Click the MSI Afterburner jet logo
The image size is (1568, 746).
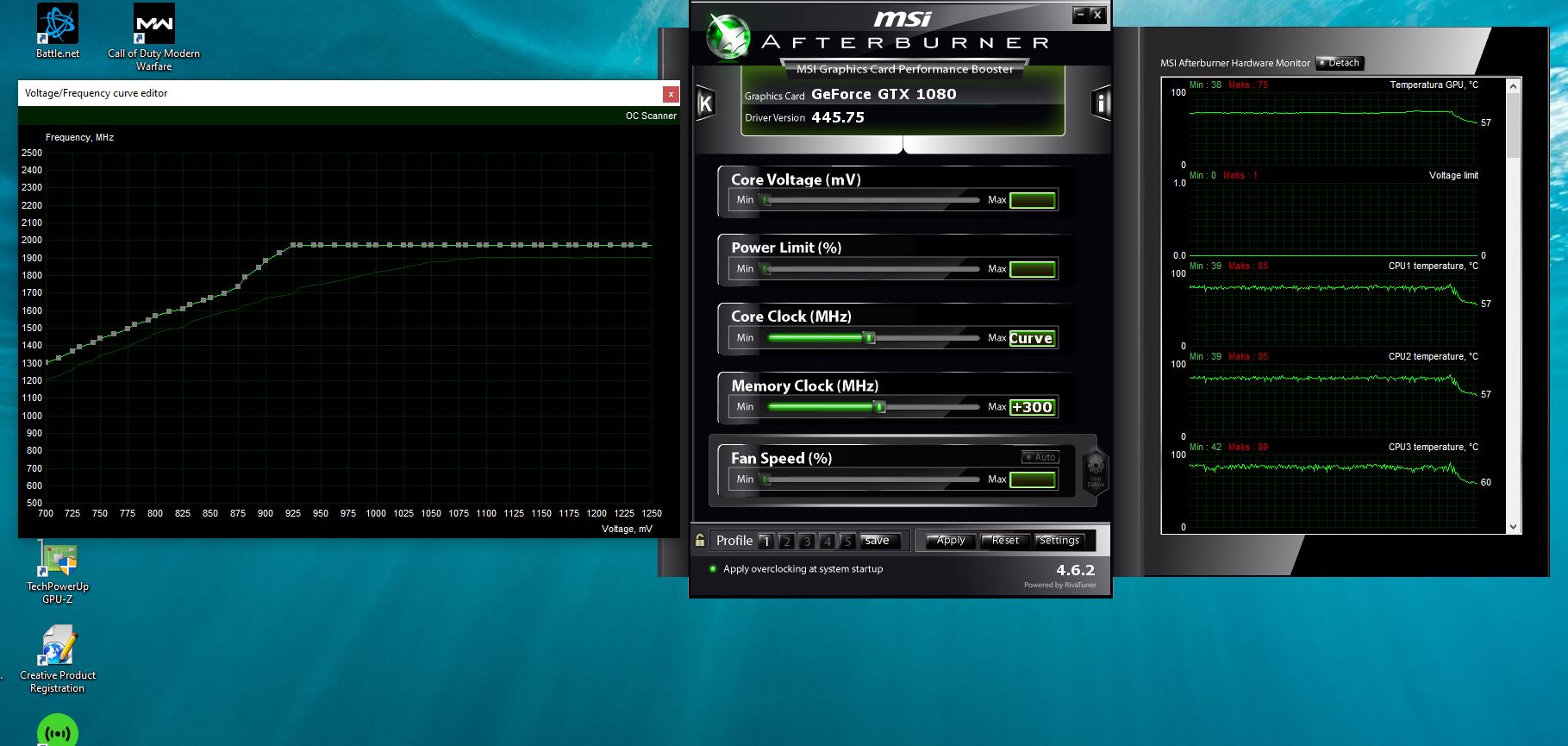click(x=728, y=38)
